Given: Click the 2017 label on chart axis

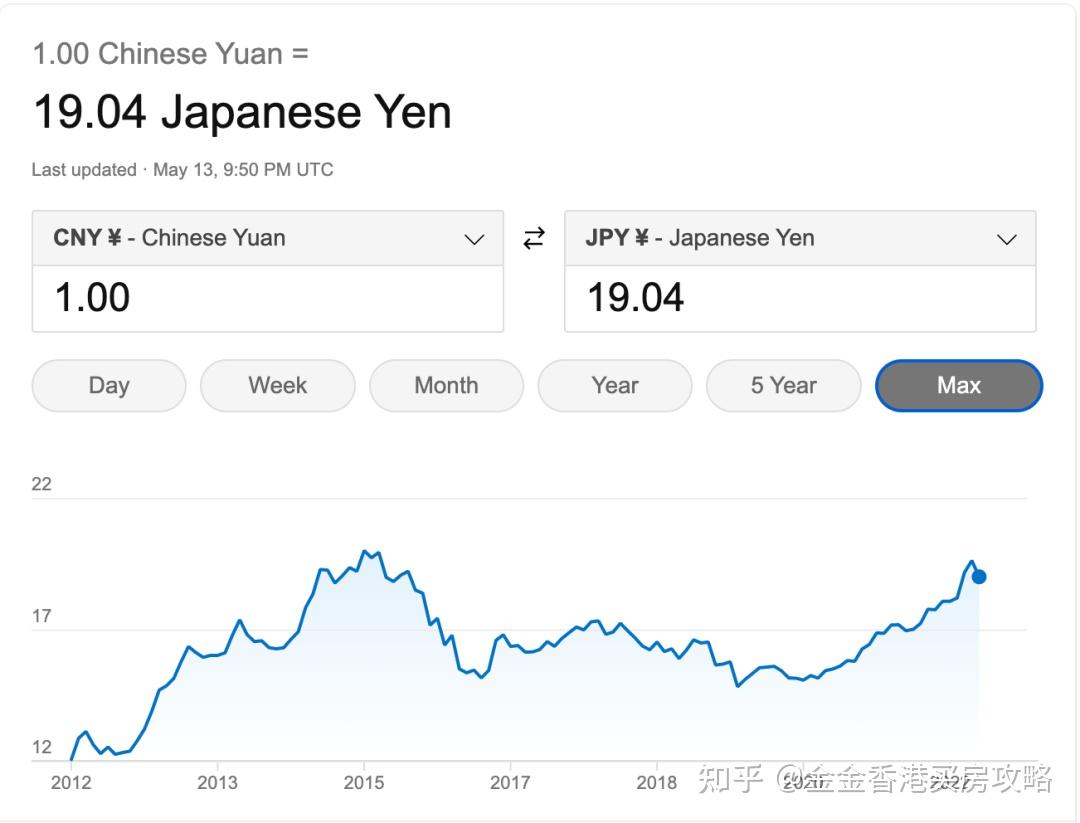Looking at the screenshot, I should [510, 782].
